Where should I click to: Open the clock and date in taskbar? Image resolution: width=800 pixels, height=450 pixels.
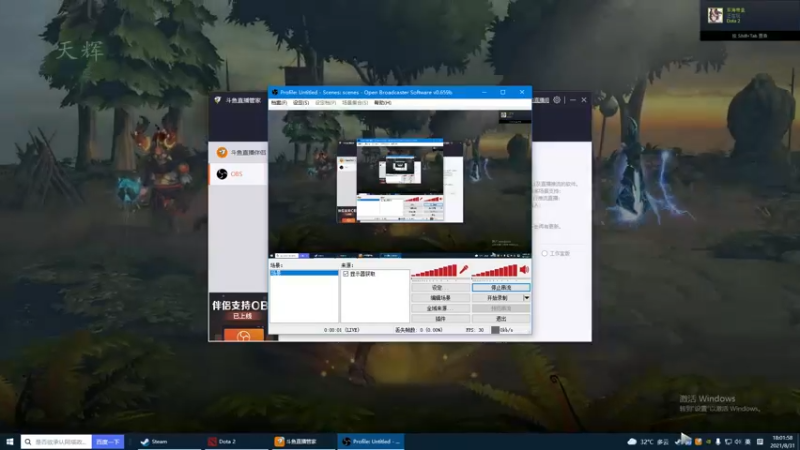[x=782, y=441]
